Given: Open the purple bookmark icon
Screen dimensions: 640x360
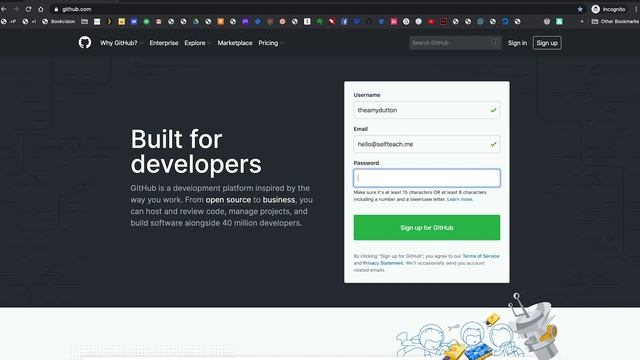Looking at the screenshot, I should 245,21.
